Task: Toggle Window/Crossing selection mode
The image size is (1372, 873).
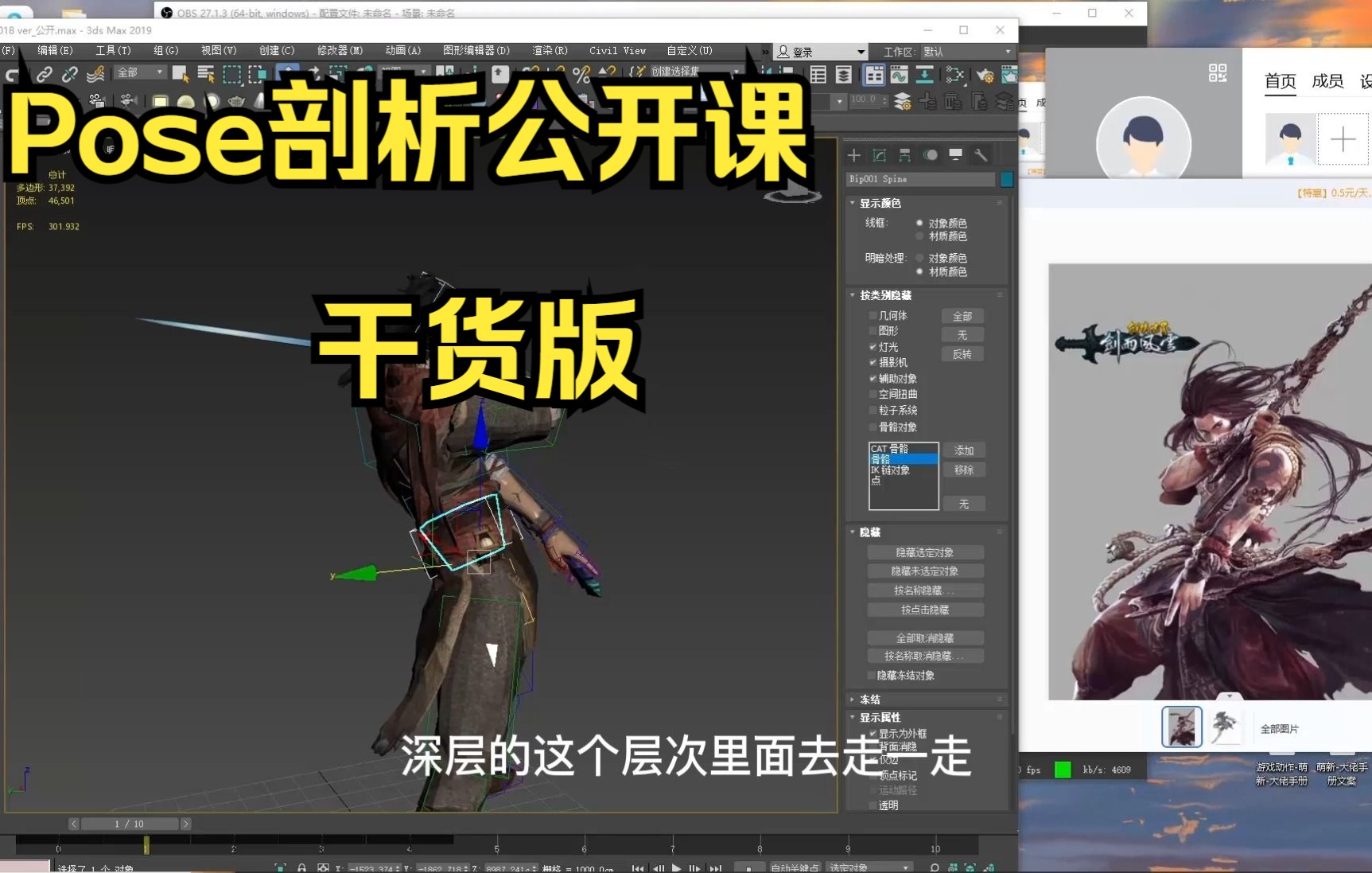Action: (257, 74)
